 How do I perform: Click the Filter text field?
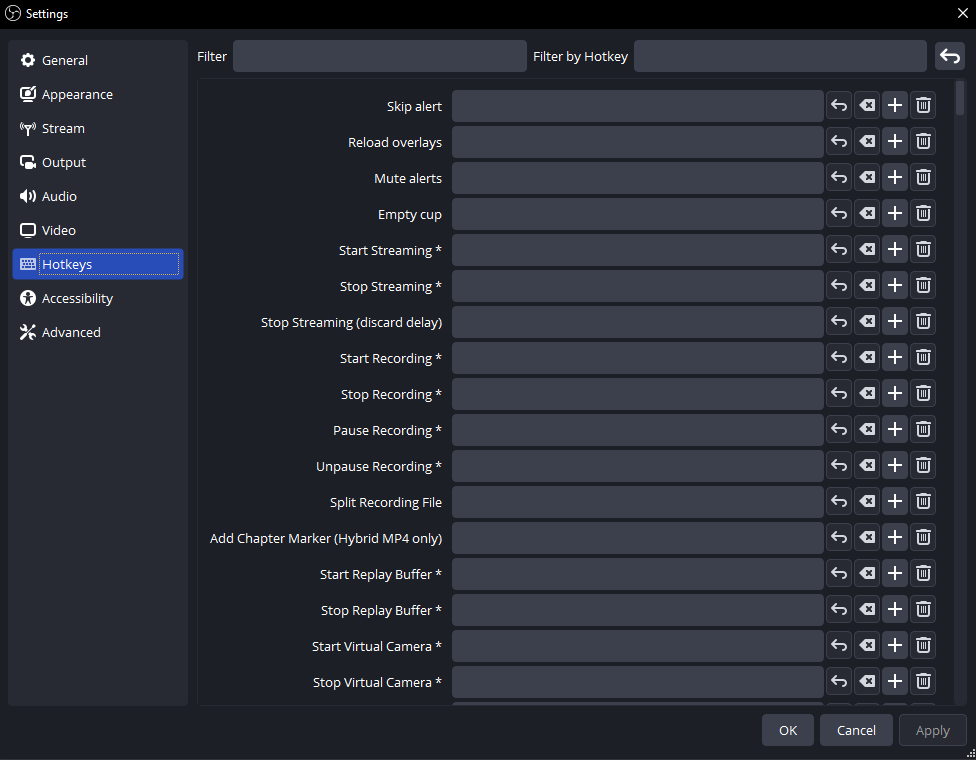coord(379,56)
